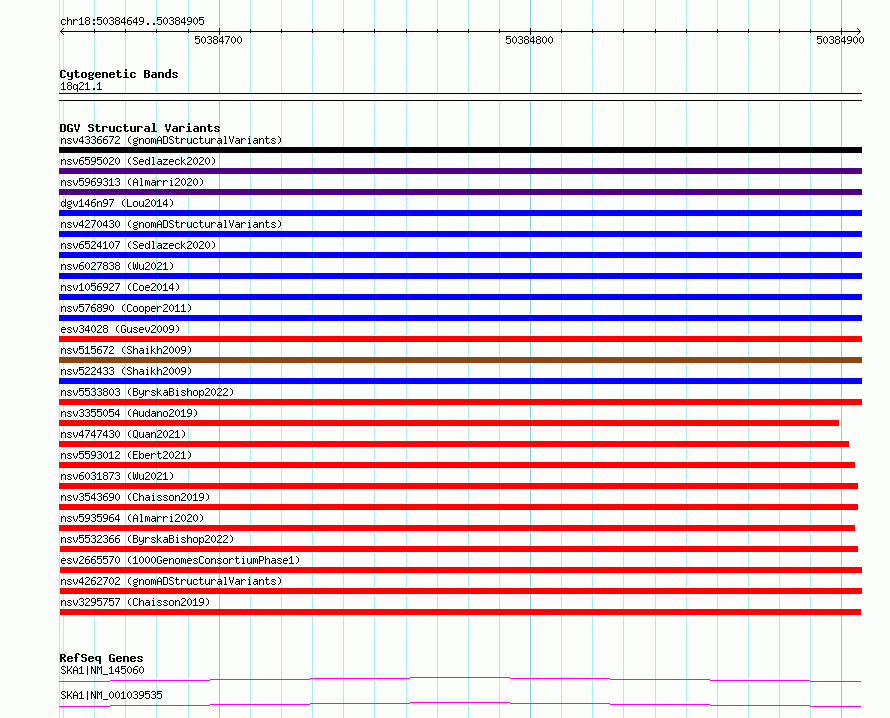
Task: Open nsv6524107 (Sedlazeck2020) variant label
Action: (138, 245)
